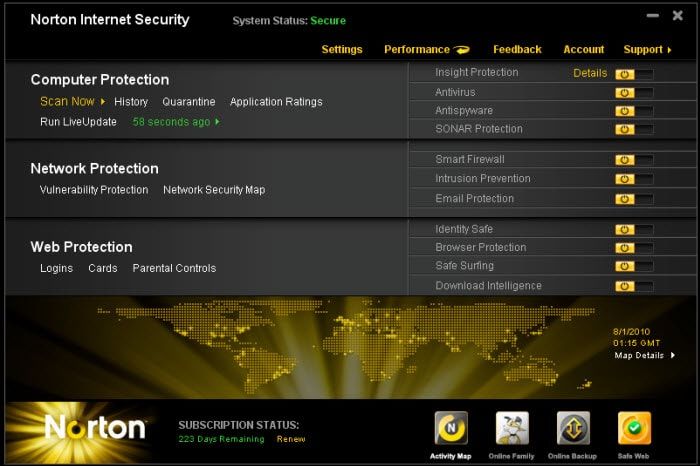The width and height of the screenshot is (700, 466).
Task: Click the Renew subscription link
Action: pos(291,439)
